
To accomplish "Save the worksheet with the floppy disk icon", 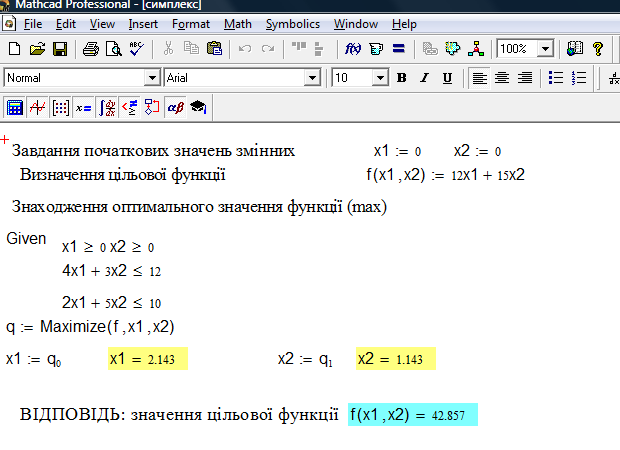I will click(60, 49).
